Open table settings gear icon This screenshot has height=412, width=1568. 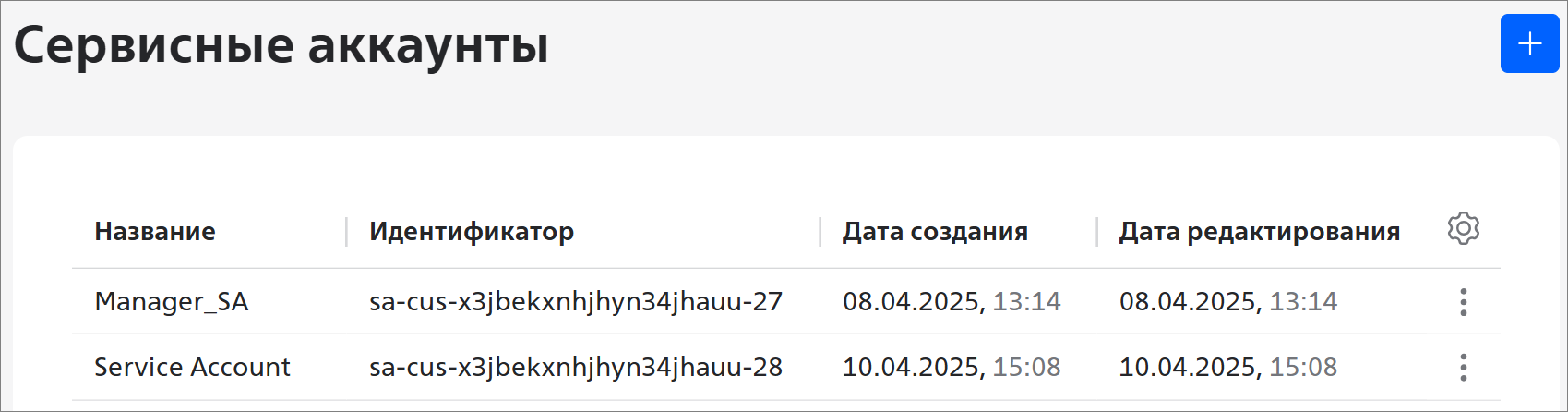coord(1463,228)
